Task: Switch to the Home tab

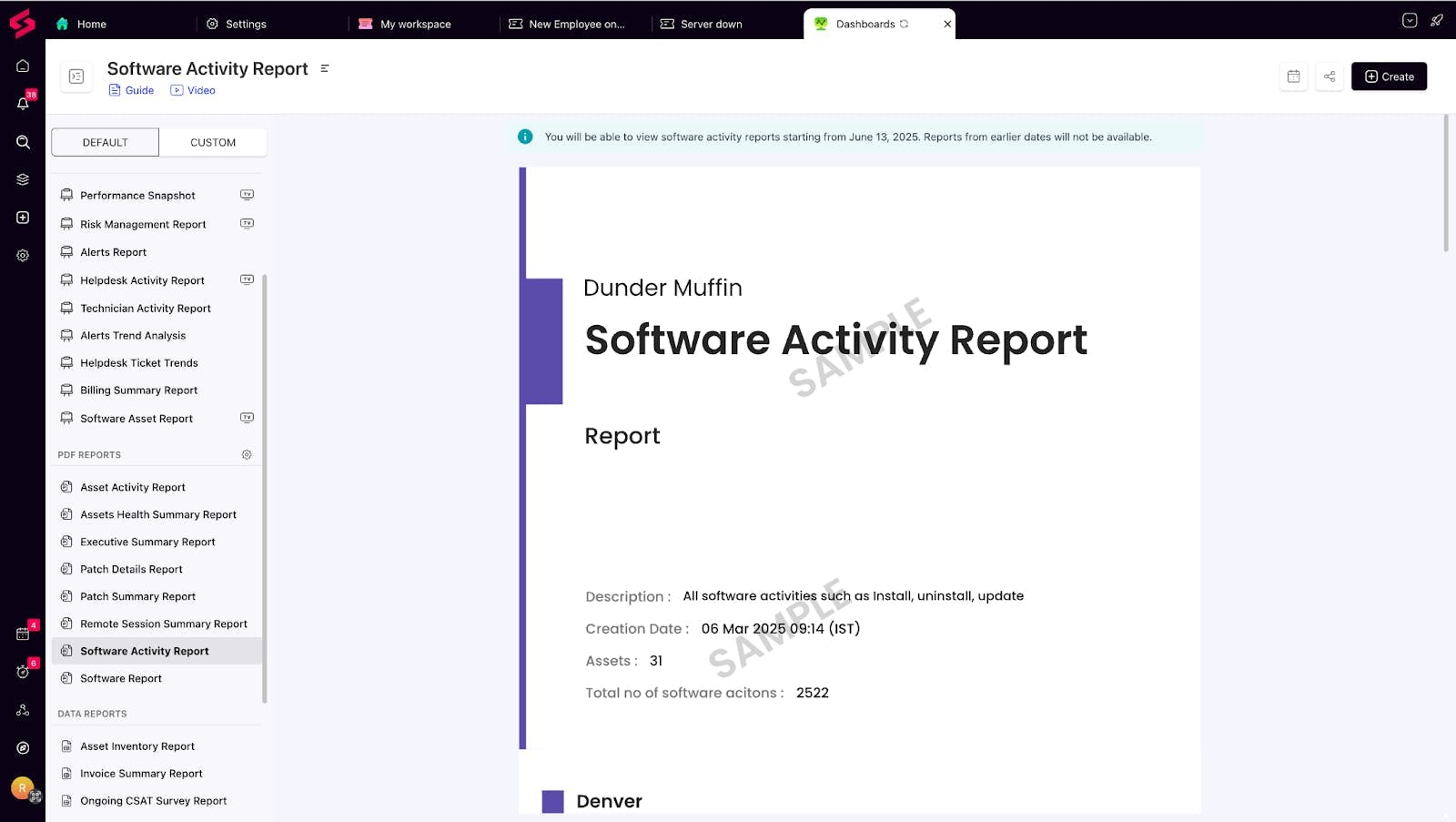Action: [x=82, y=24]
